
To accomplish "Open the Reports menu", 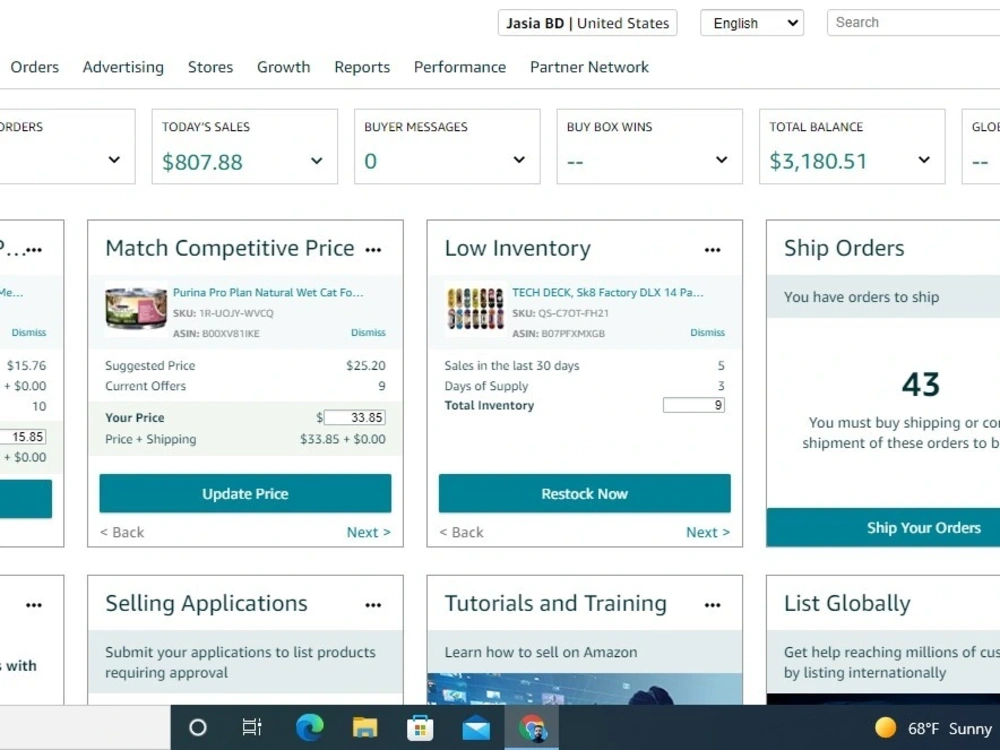I will tap(362, 67).
